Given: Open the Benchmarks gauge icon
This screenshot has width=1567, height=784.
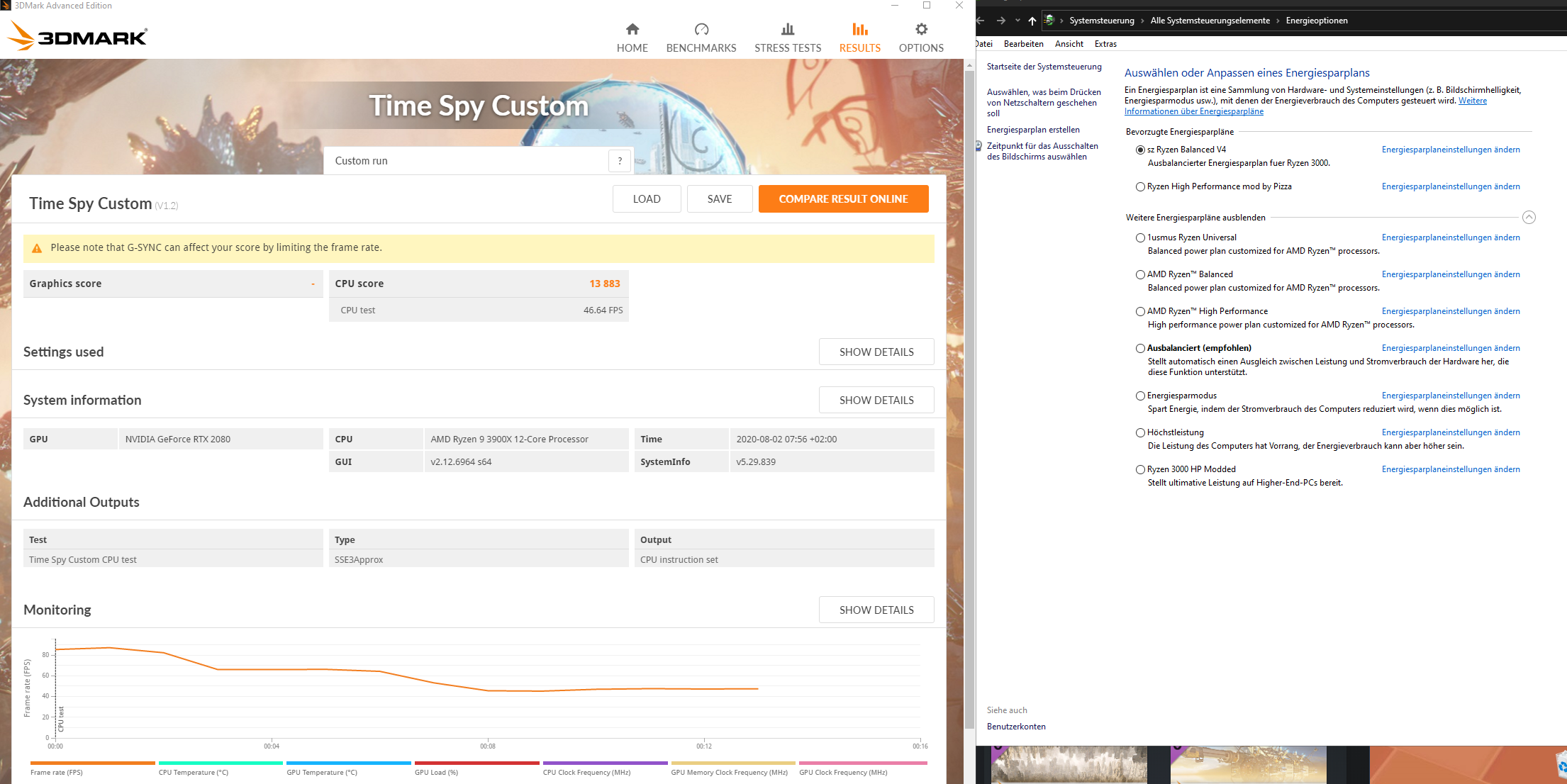Looking at the screenshot, I should pos(701,29).
